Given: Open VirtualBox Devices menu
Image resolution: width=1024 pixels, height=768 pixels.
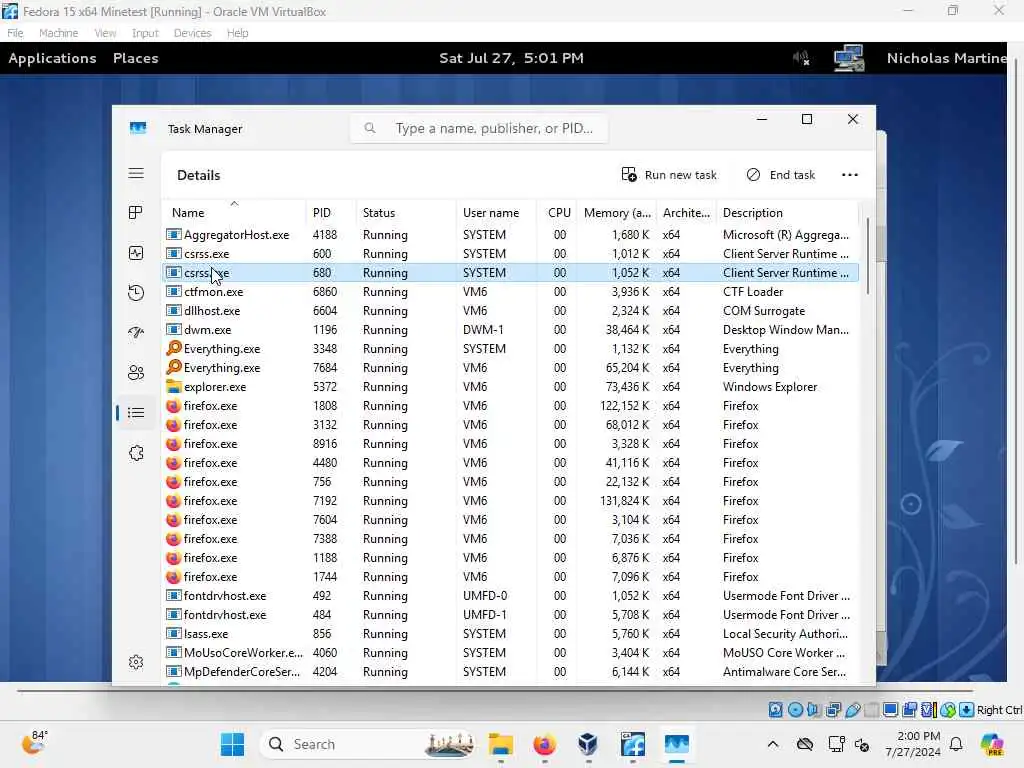Looking at the screenshot, I should (x=192, y=33).
